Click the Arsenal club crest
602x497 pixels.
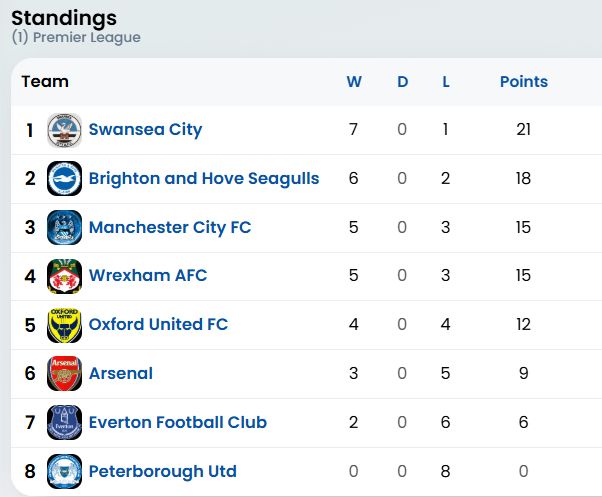[64, 374]
